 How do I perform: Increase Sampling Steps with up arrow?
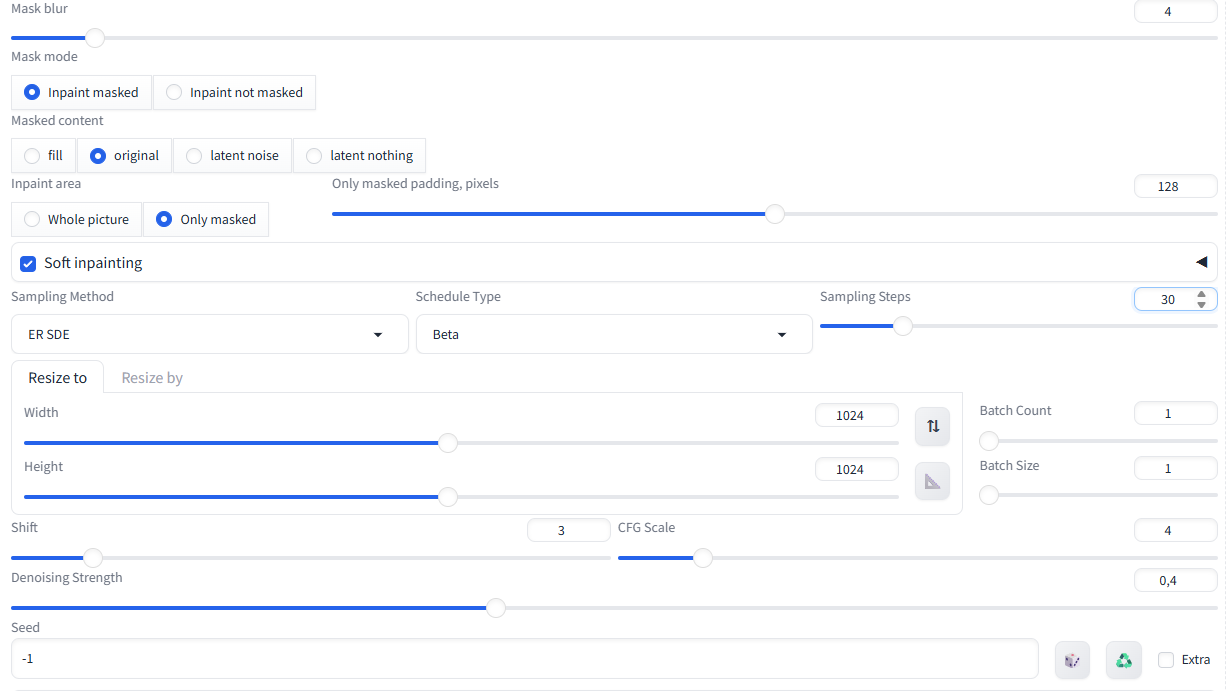click(x=1201, y=294)
